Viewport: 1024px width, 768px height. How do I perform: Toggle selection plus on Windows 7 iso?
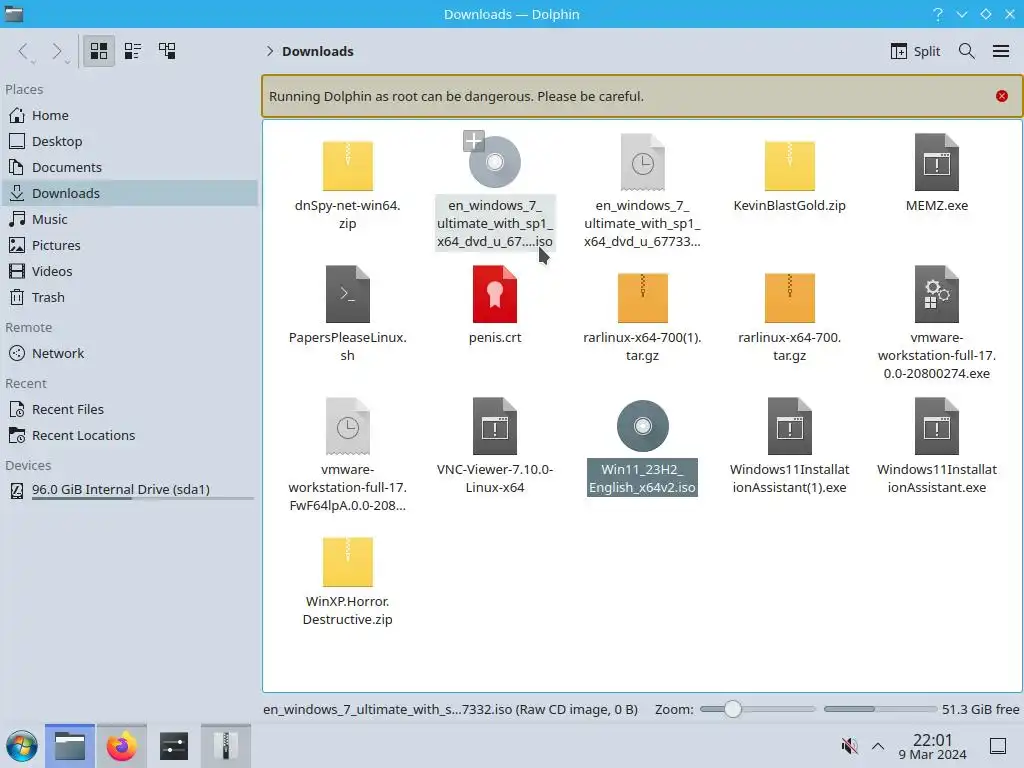click(x=473, y=140)
